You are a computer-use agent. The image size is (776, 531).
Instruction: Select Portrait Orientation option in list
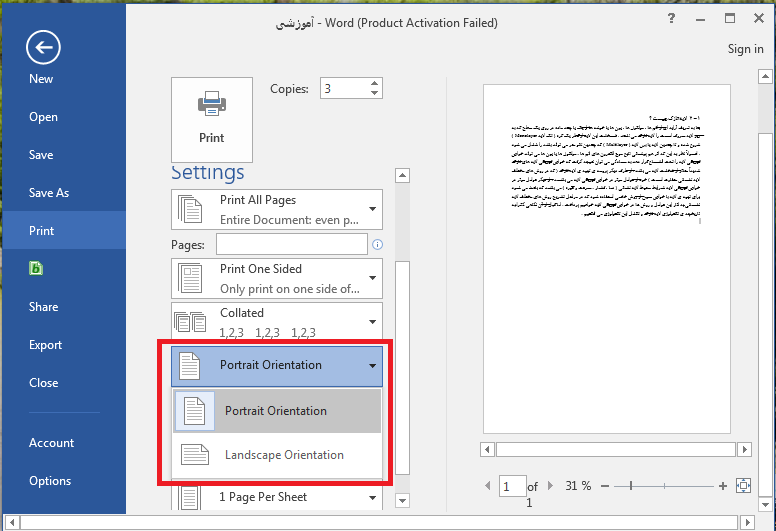[277, 411]
